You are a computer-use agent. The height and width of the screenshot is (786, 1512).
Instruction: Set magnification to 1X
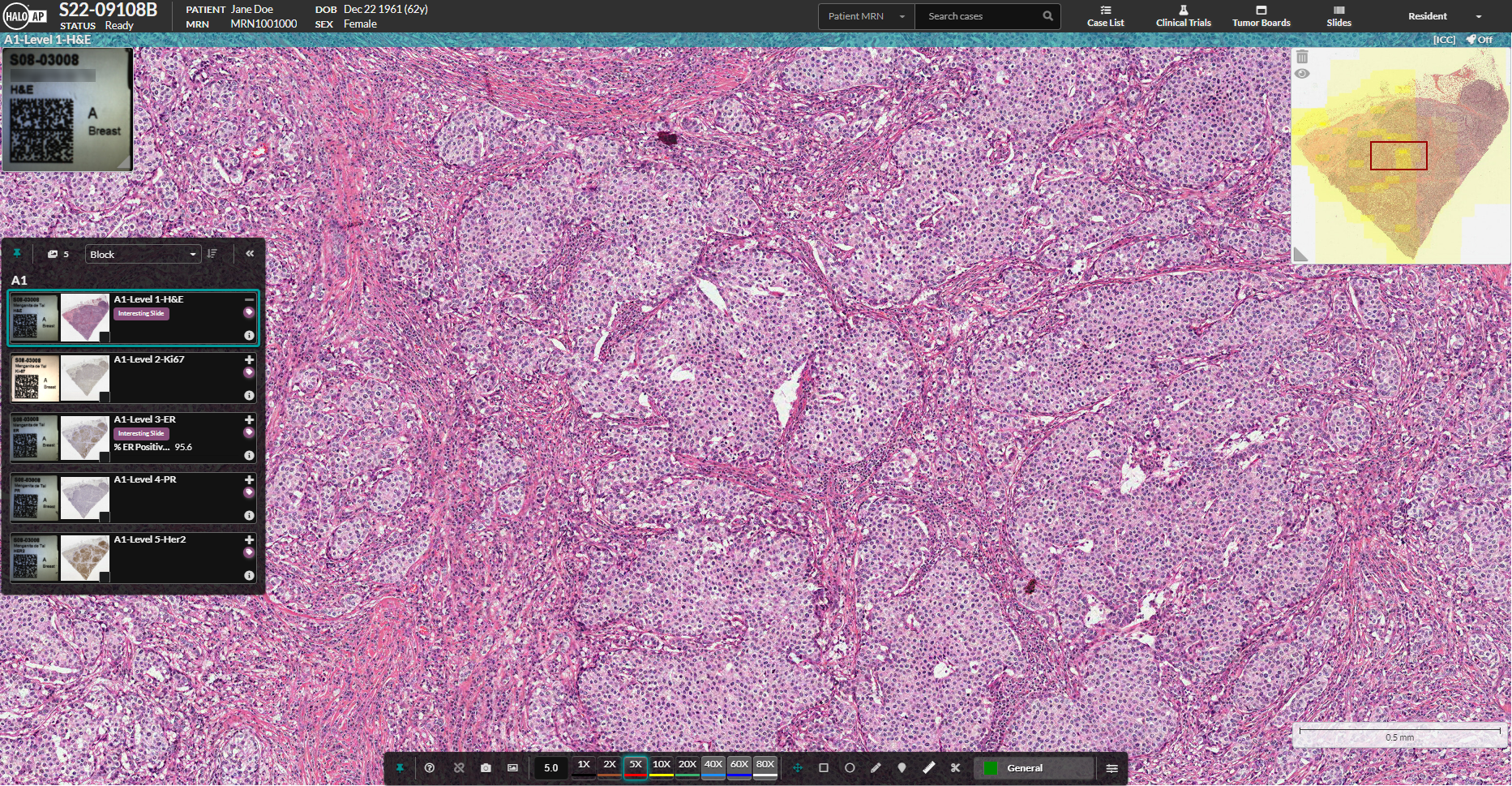point(584,767)
